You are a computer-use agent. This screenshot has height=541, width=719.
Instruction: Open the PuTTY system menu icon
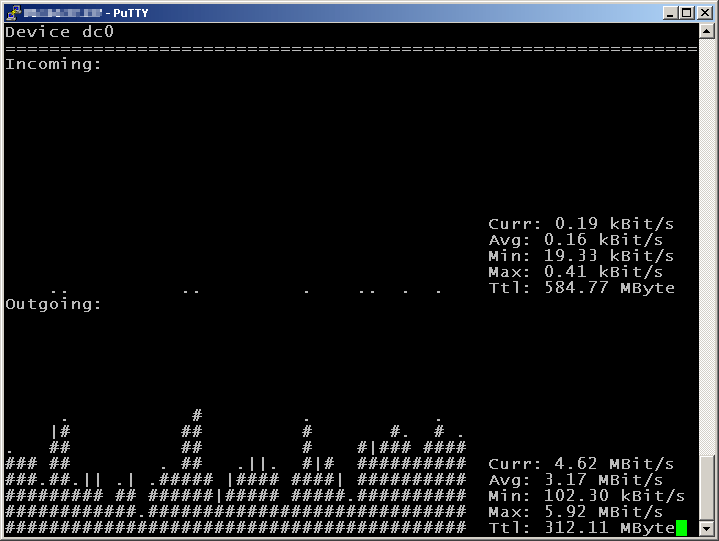click(x=14, y=12)
